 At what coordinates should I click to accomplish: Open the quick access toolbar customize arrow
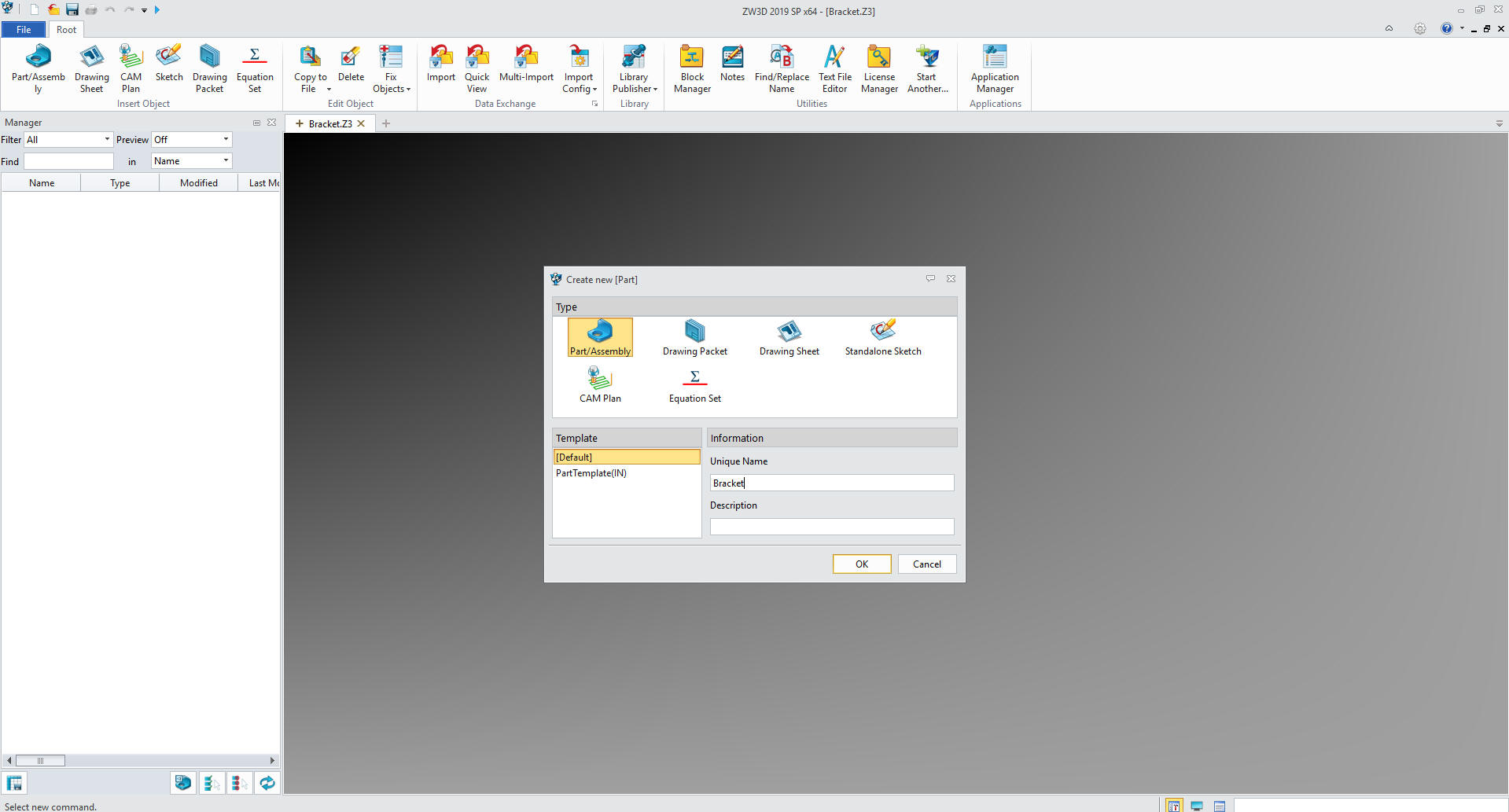tap(144, 10)
